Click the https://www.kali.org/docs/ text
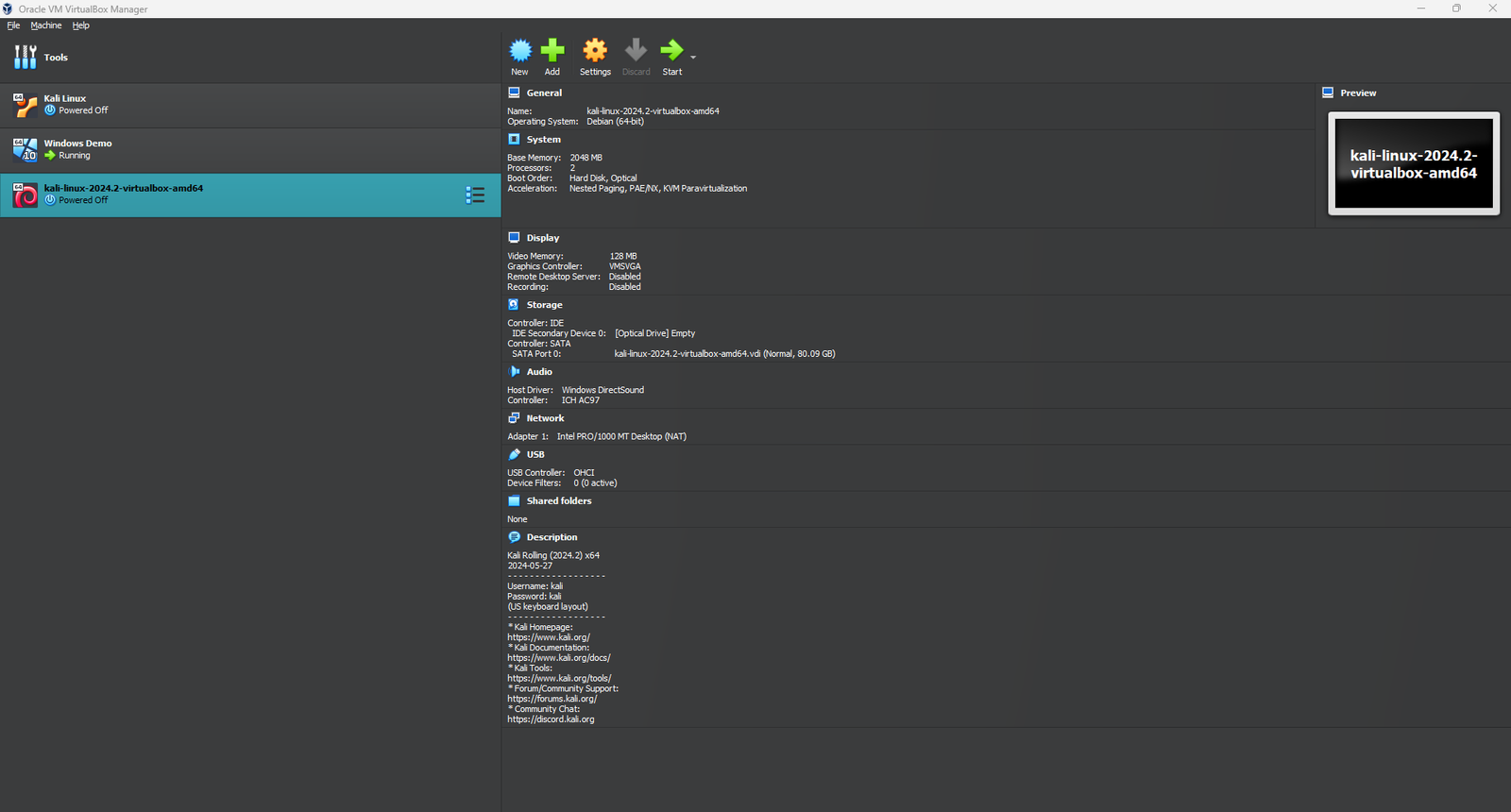The width and height of the screenshot is (1511, 812). click(x=559, y=658)
